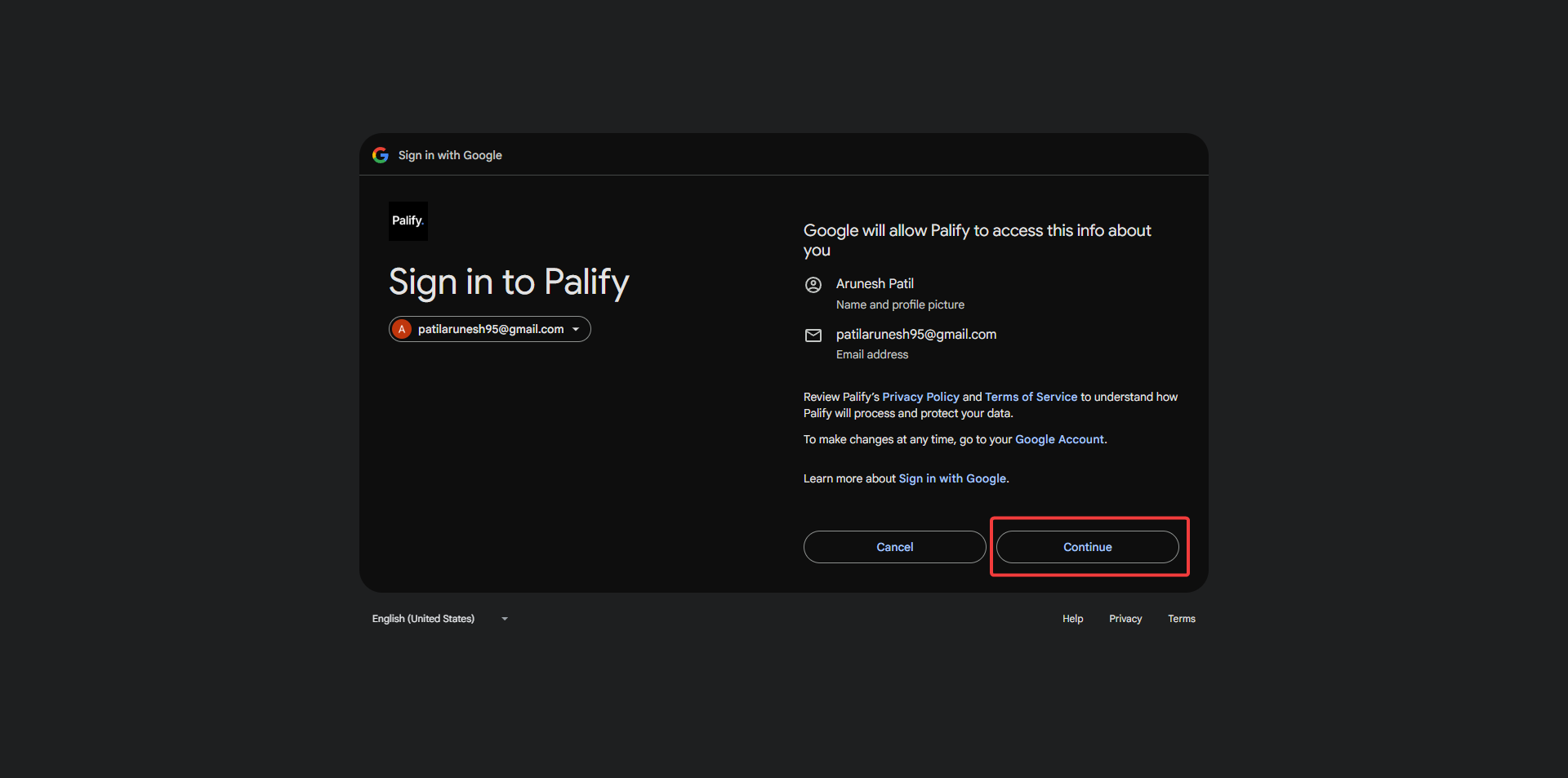Go to the Google Account link
The height and width of the screenshot is (778, 1568).
point(1059,439)
